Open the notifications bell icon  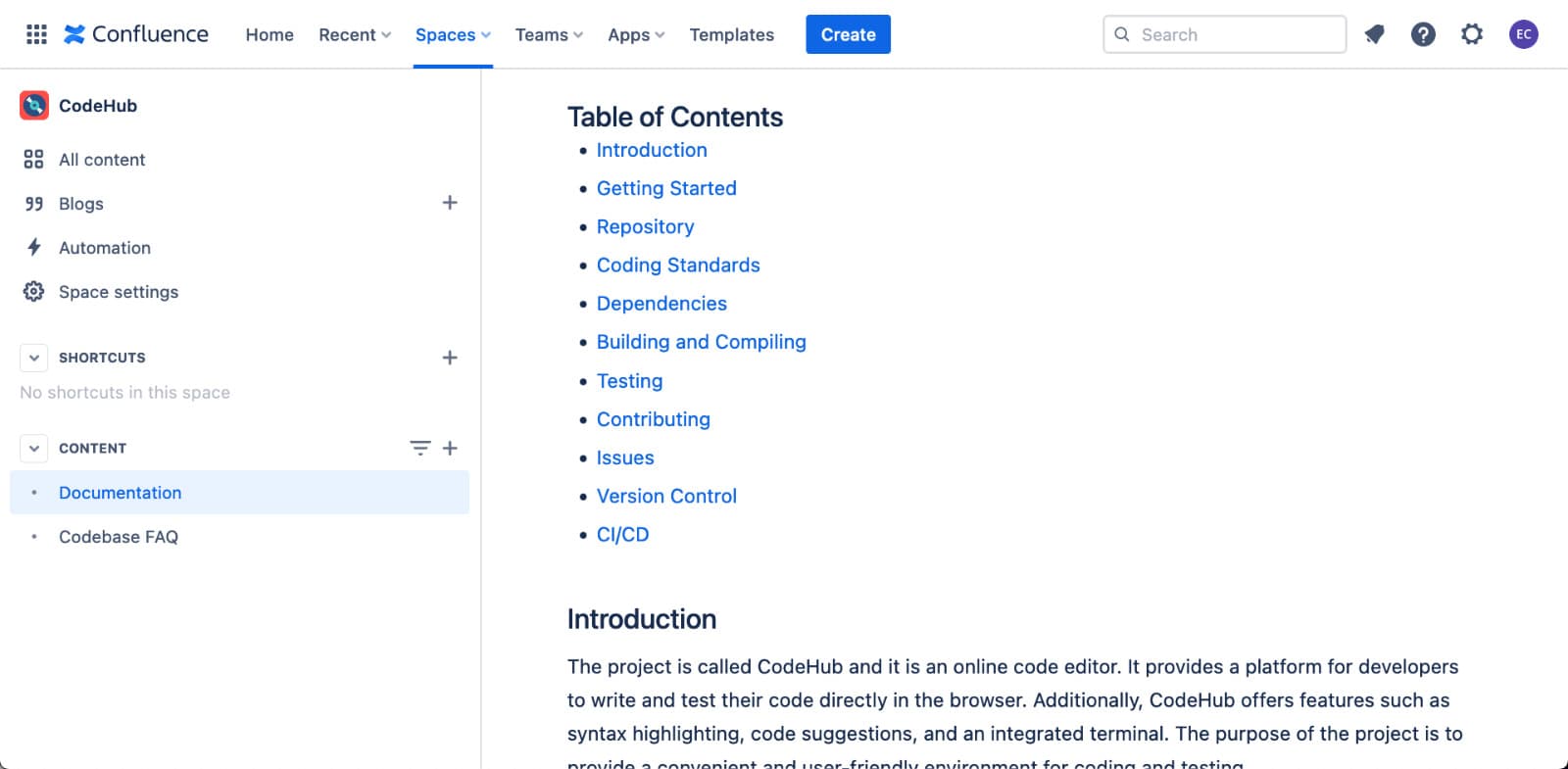[x=1374, y=34]
